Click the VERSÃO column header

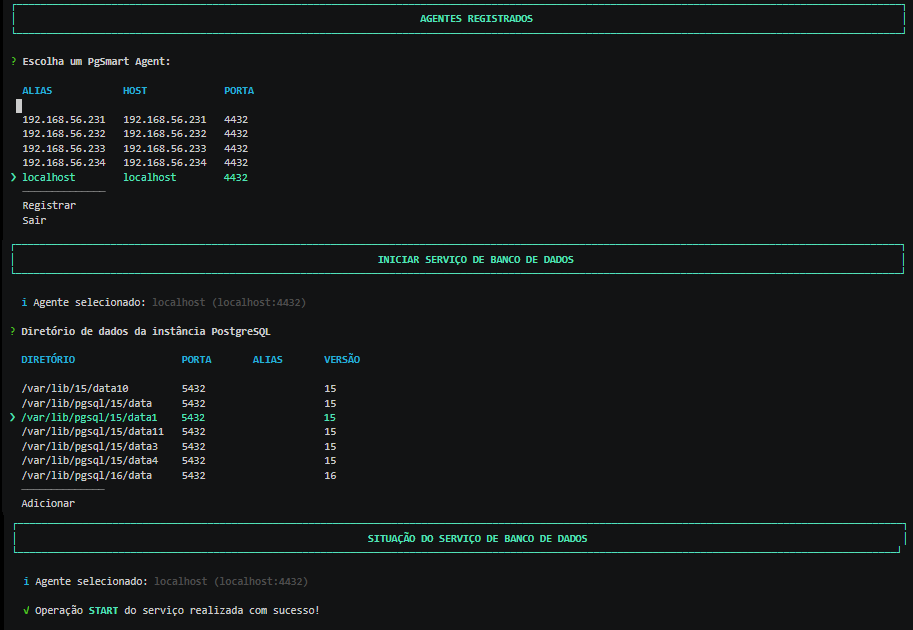342,360
